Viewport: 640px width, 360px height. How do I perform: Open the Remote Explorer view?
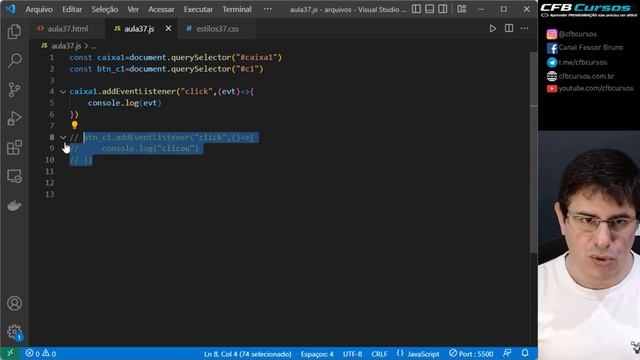pyautogui.click(x=14, y=176)
